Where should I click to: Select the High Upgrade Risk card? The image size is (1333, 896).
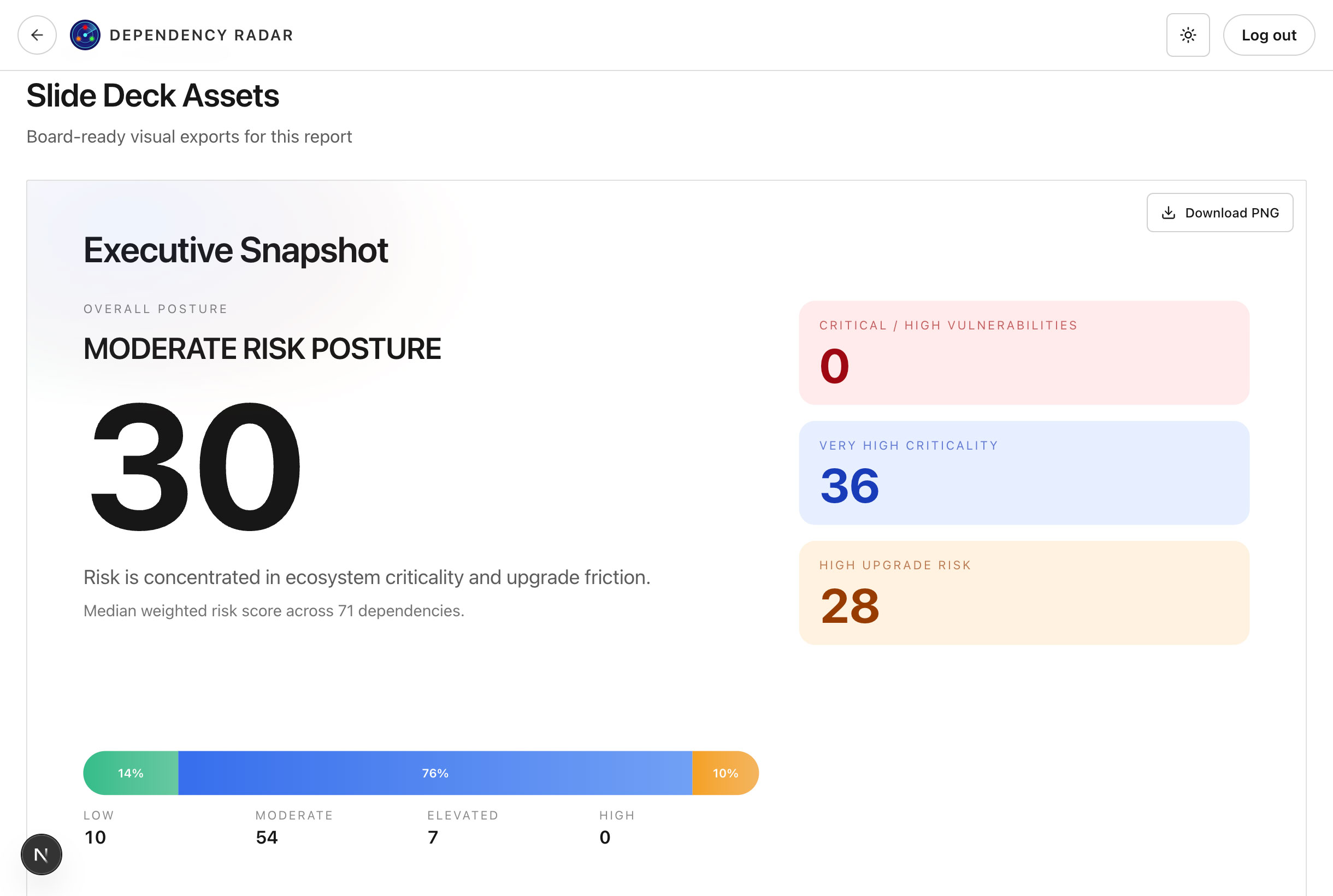click(x=1023, y=593)
